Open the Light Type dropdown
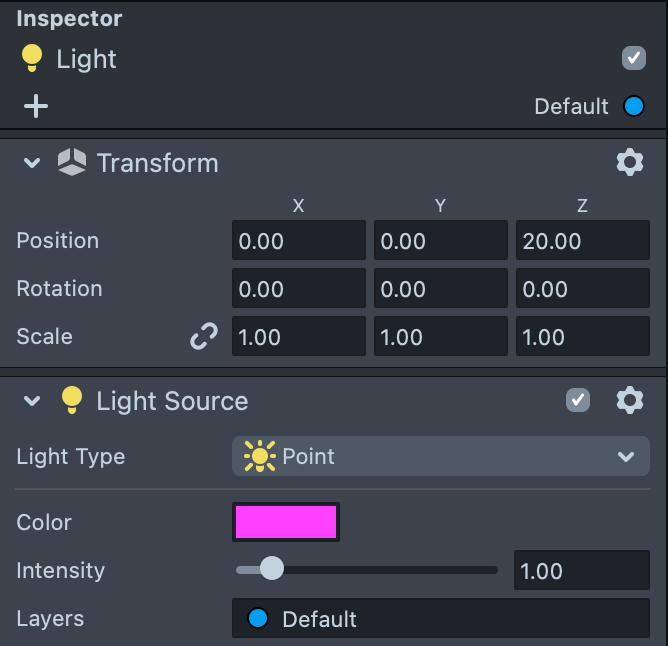Viewport: 668px width, 646px height. tap(441, 456)
